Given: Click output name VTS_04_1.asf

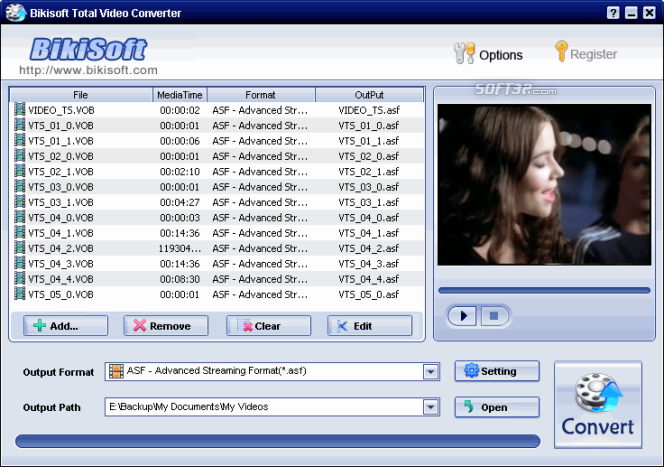Looking at the screenshot, I should click(x=369, y=233).
